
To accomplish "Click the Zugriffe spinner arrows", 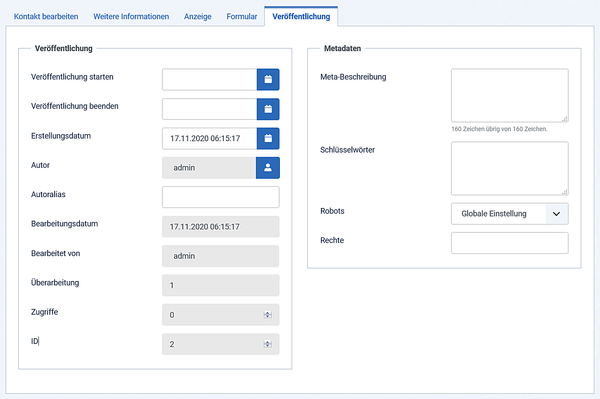I will coord(267,314).
